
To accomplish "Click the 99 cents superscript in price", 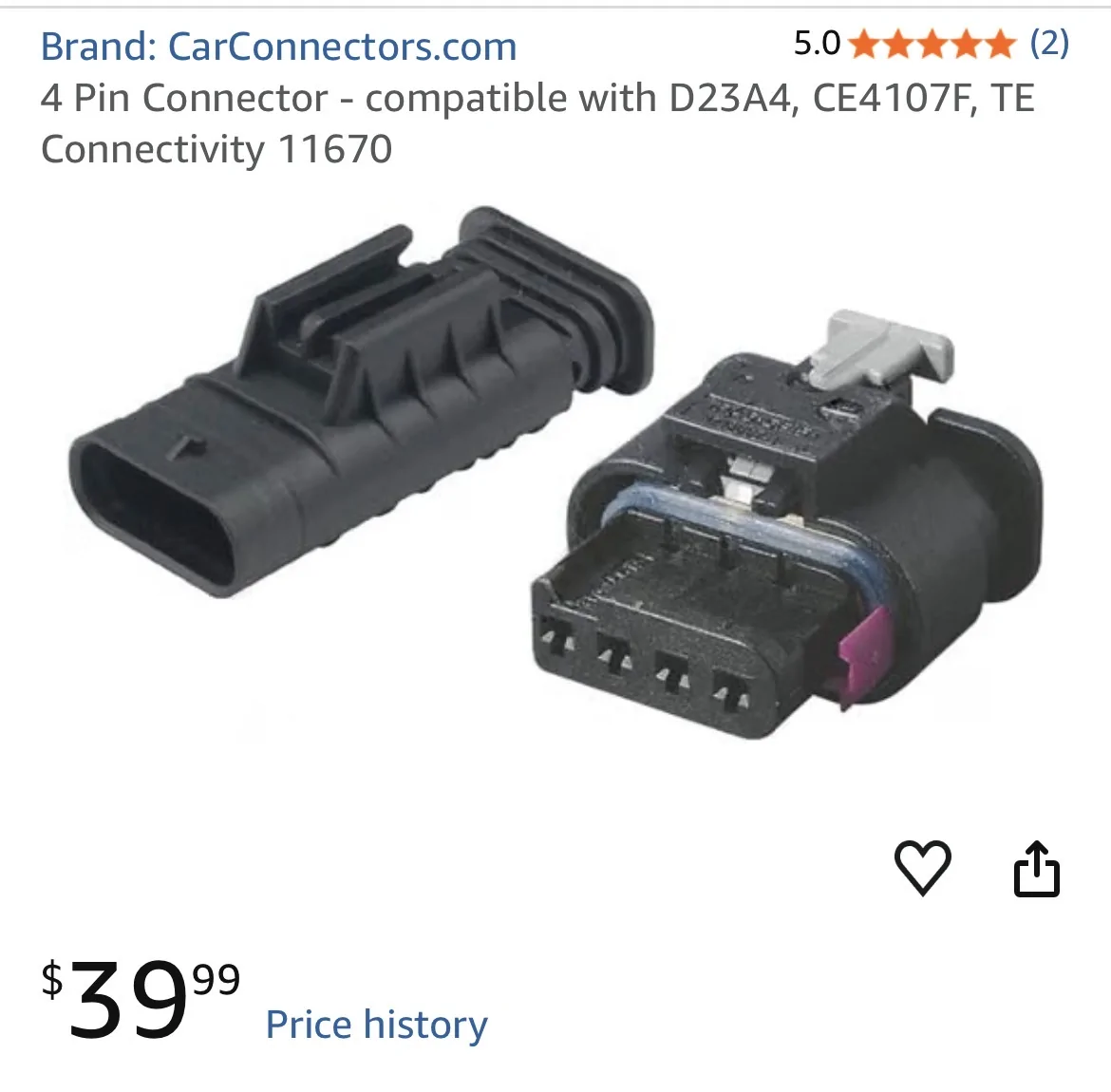I will pos(217,979).
